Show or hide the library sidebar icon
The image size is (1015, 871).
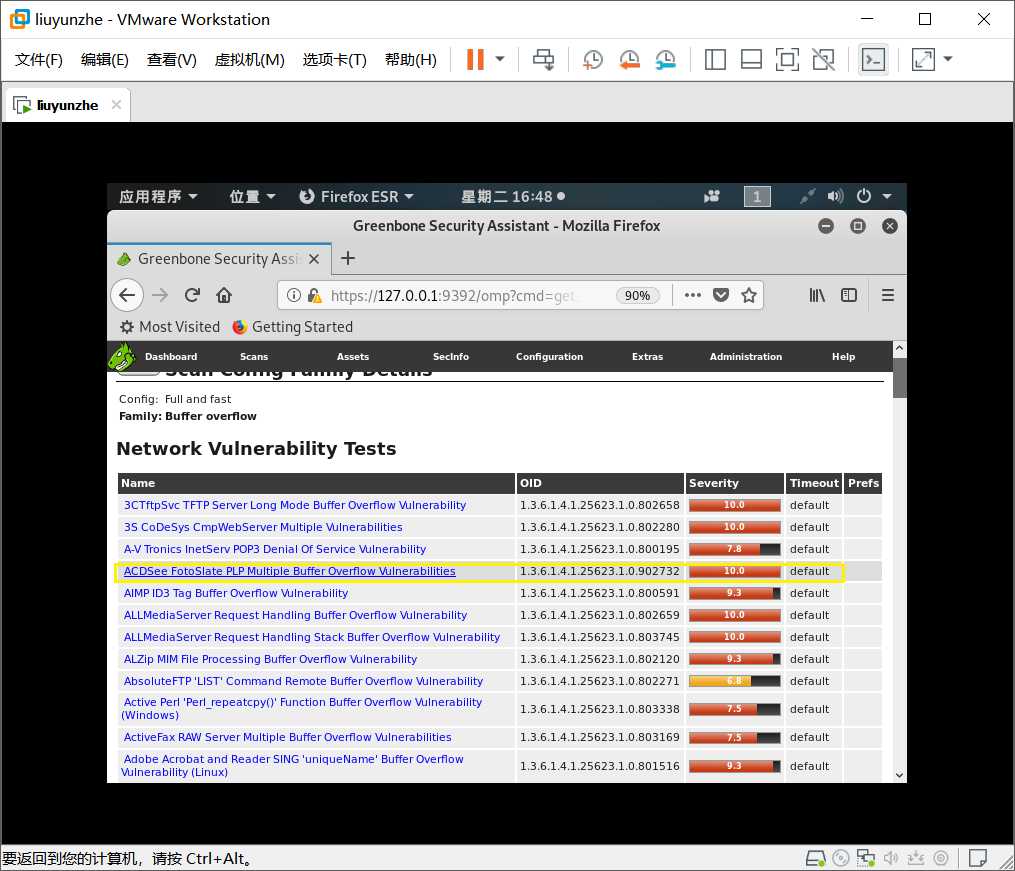click(x=715, y=60)
